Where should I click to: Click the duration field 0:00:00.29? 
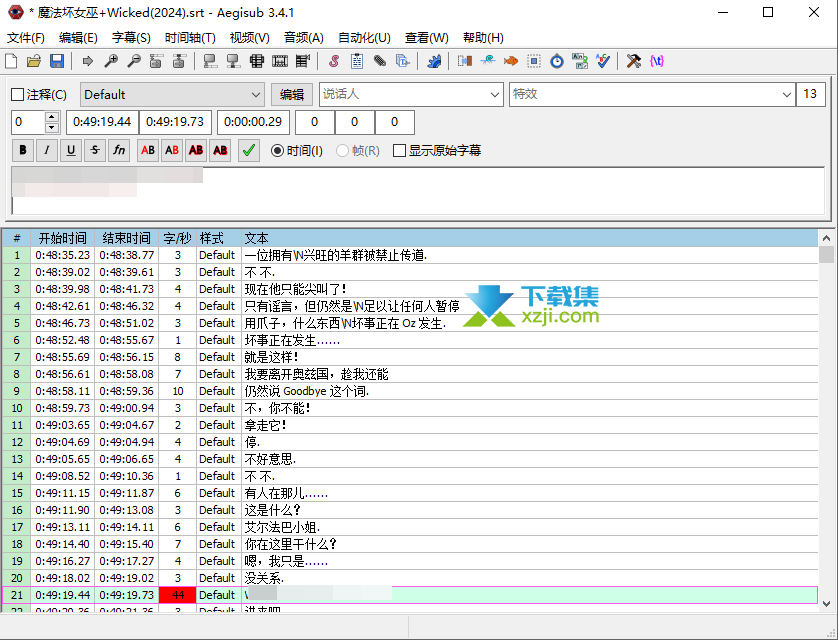click(253, 122)
